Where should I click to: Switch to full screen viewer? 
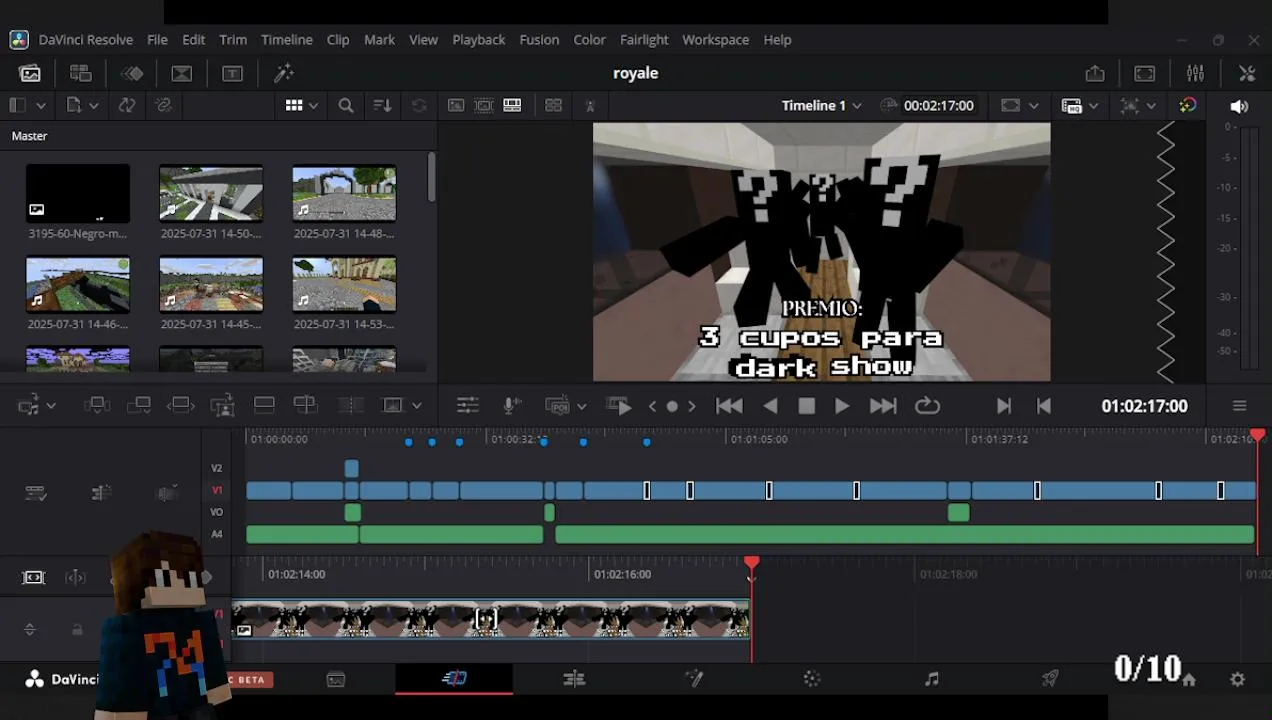[1145, 73]
